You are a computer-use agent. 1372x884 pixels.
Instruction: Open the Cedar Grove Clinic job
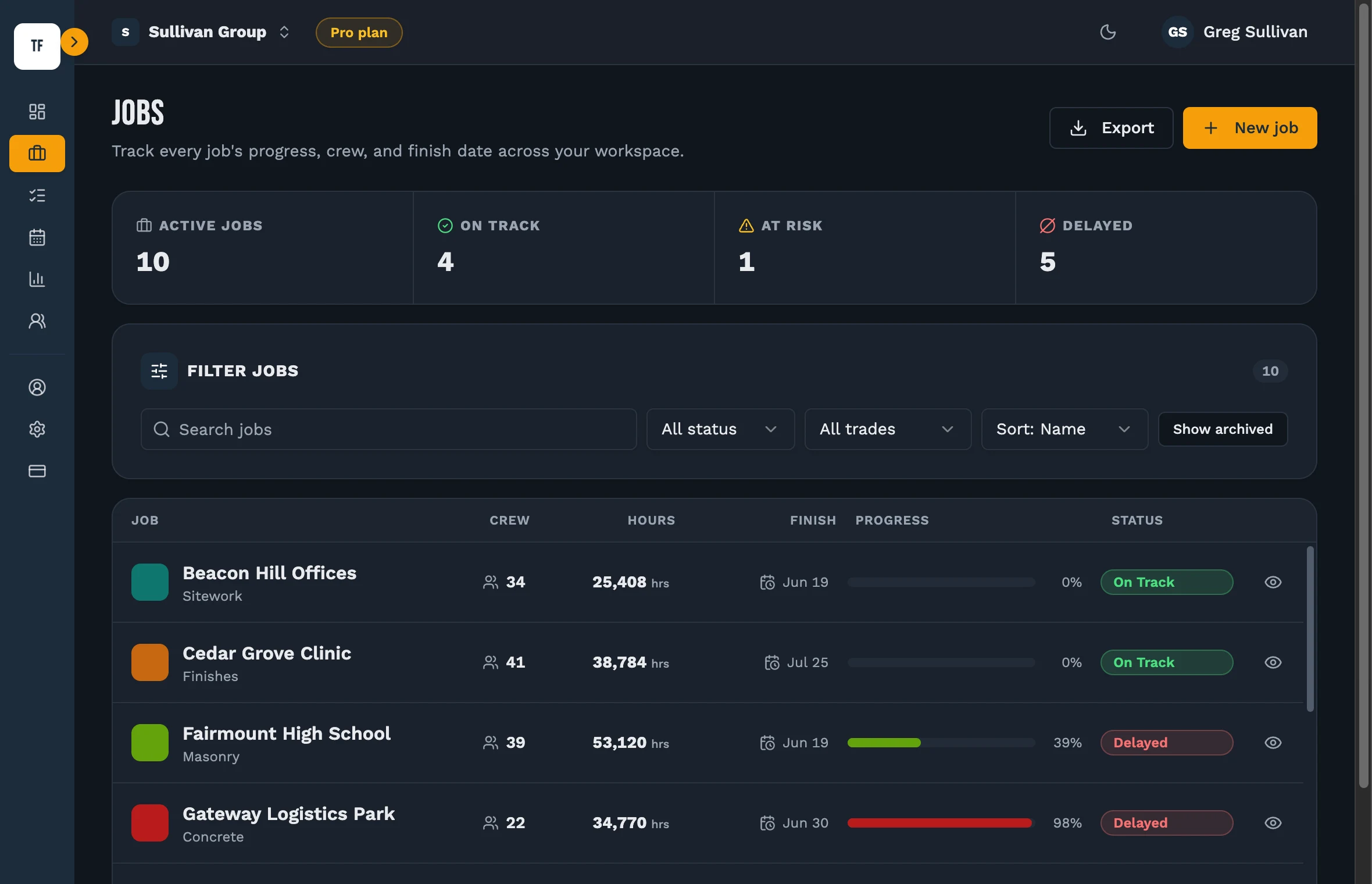pyautogui.click(x=267, y=654)
